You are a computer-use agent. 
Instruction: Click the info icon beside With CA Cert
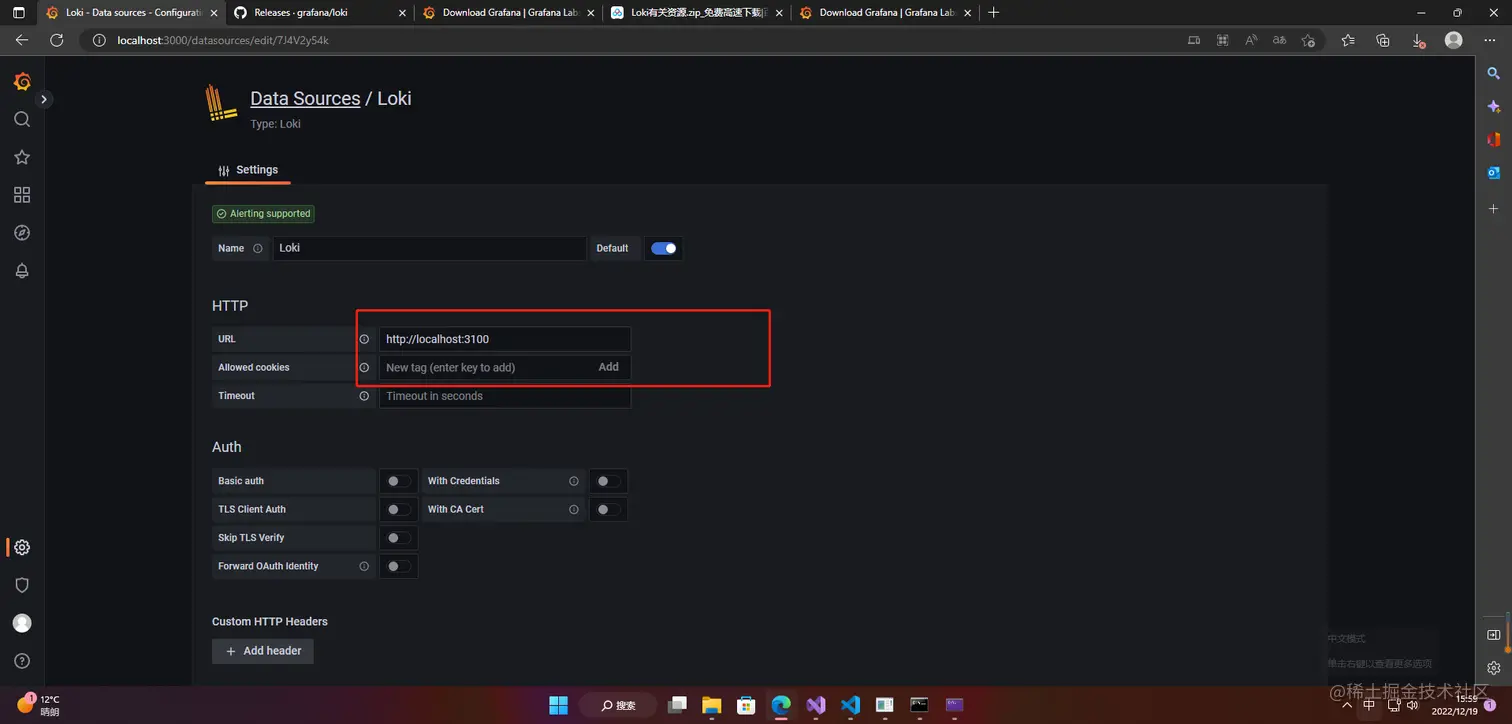574,509
